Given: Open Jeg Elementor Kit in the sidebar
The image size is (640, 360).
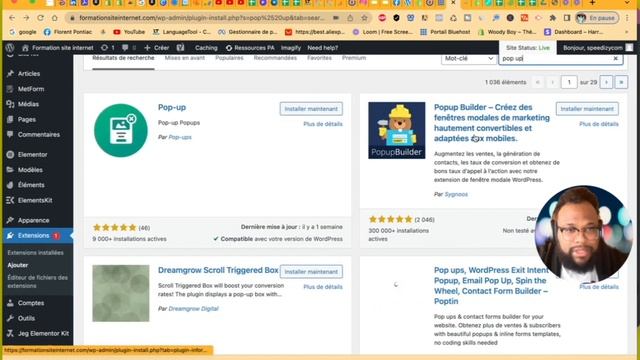Looking at the screenshot, I should point(43,333).
